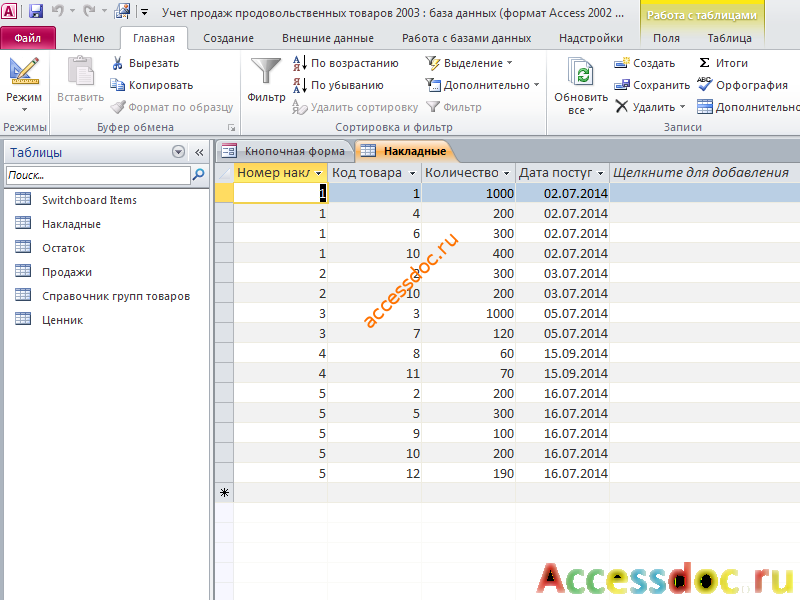Click the large Фильтр funnel icon
Screen dimensions: 800x600
pos(266,71)
